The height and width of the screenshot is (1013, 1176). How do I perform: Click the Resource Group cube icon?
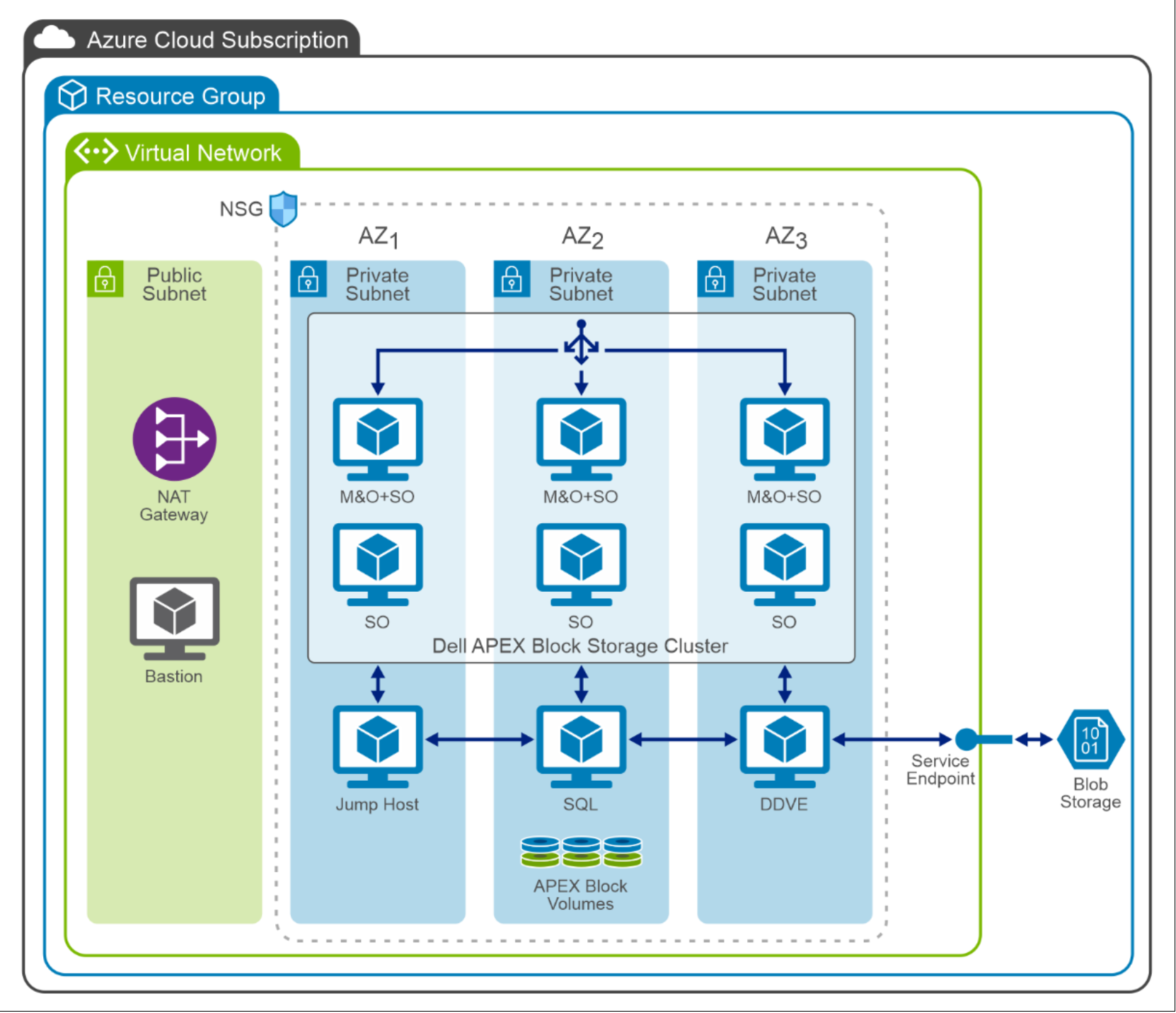click(x=72, y=95)
